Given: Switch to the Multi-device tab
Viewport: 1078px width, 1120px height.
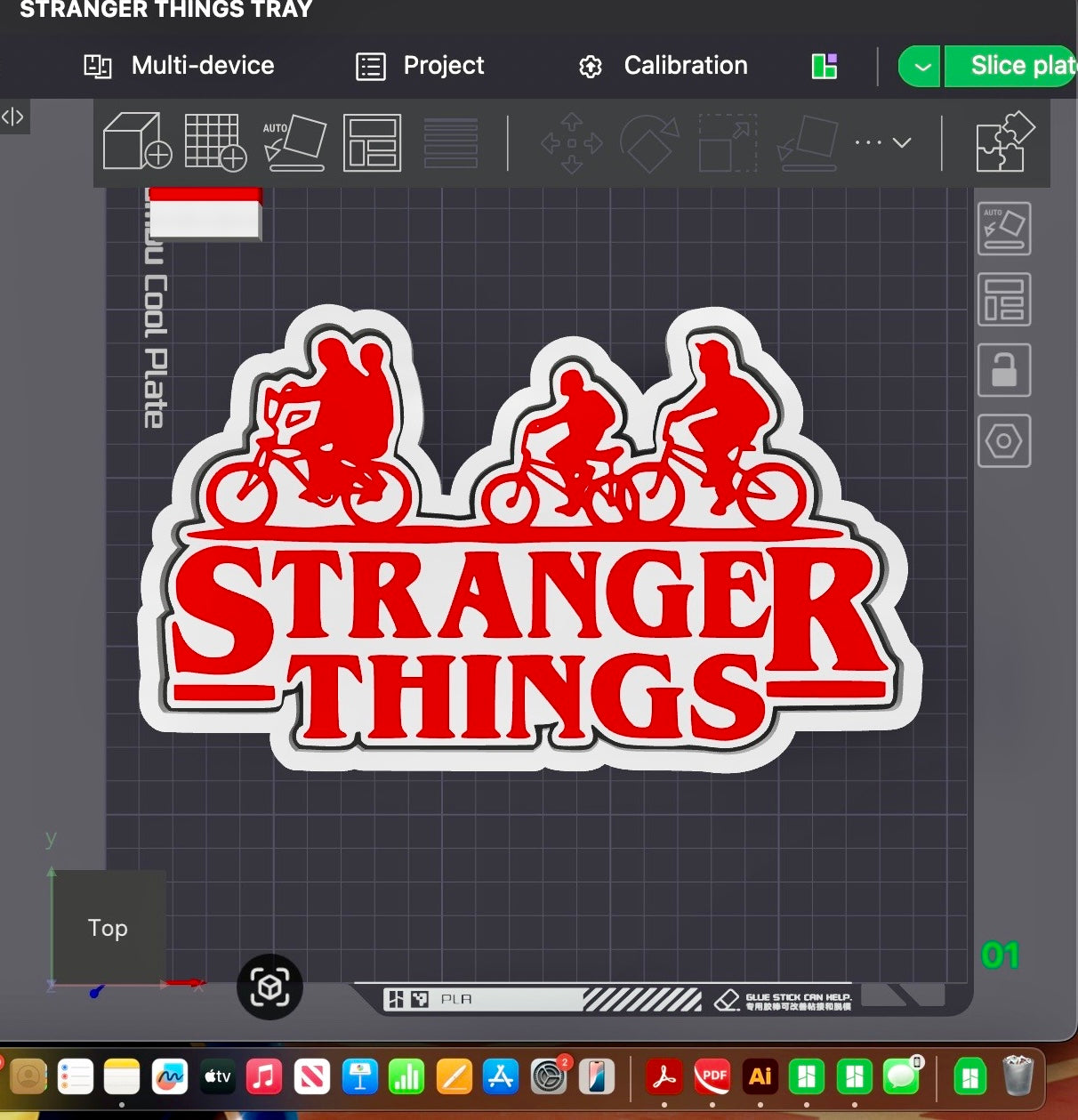Looking at the screenshot, I should 179,66.
